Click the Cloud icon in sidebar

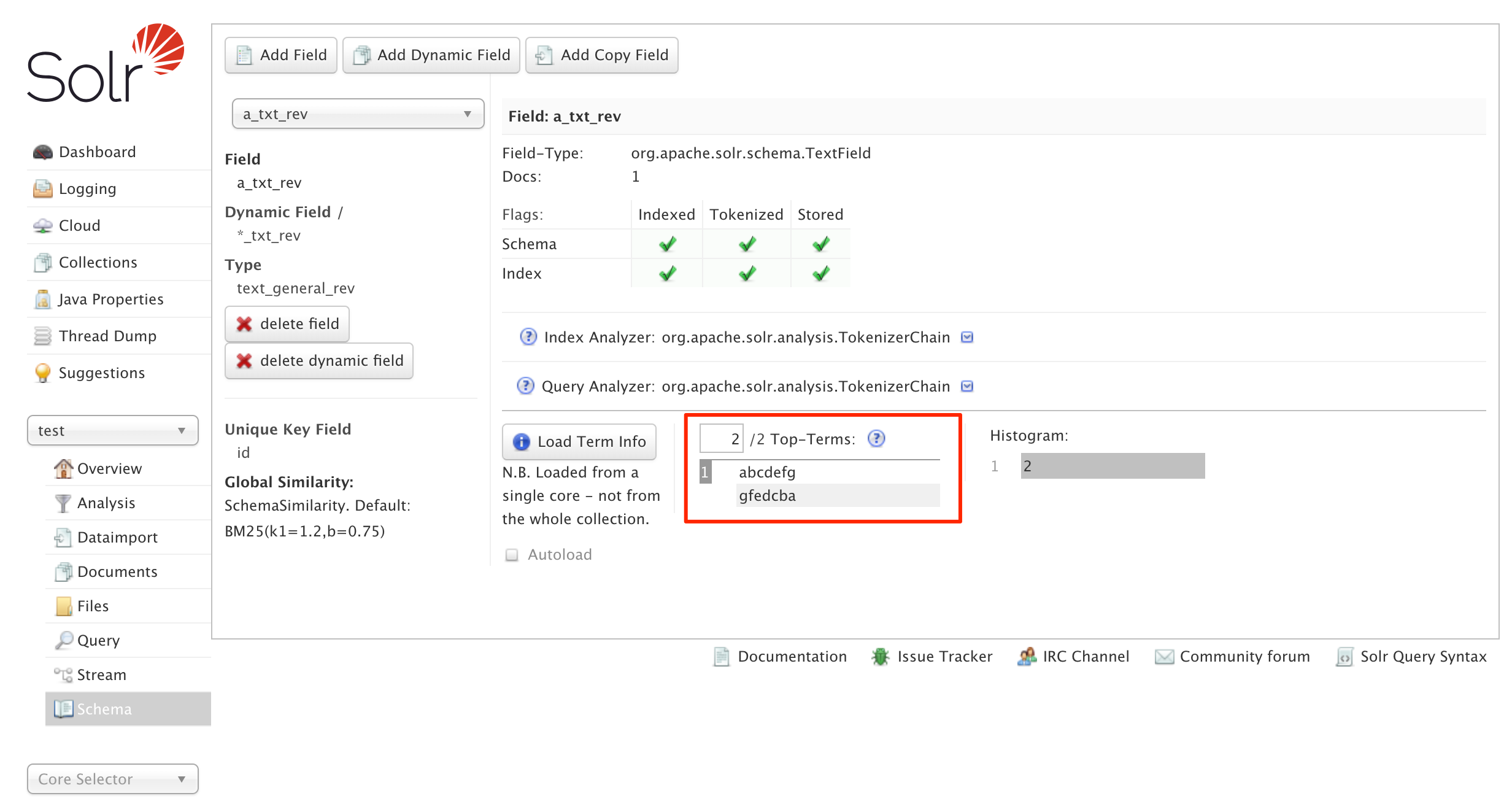pyautogui.click(x=42, y=226)
